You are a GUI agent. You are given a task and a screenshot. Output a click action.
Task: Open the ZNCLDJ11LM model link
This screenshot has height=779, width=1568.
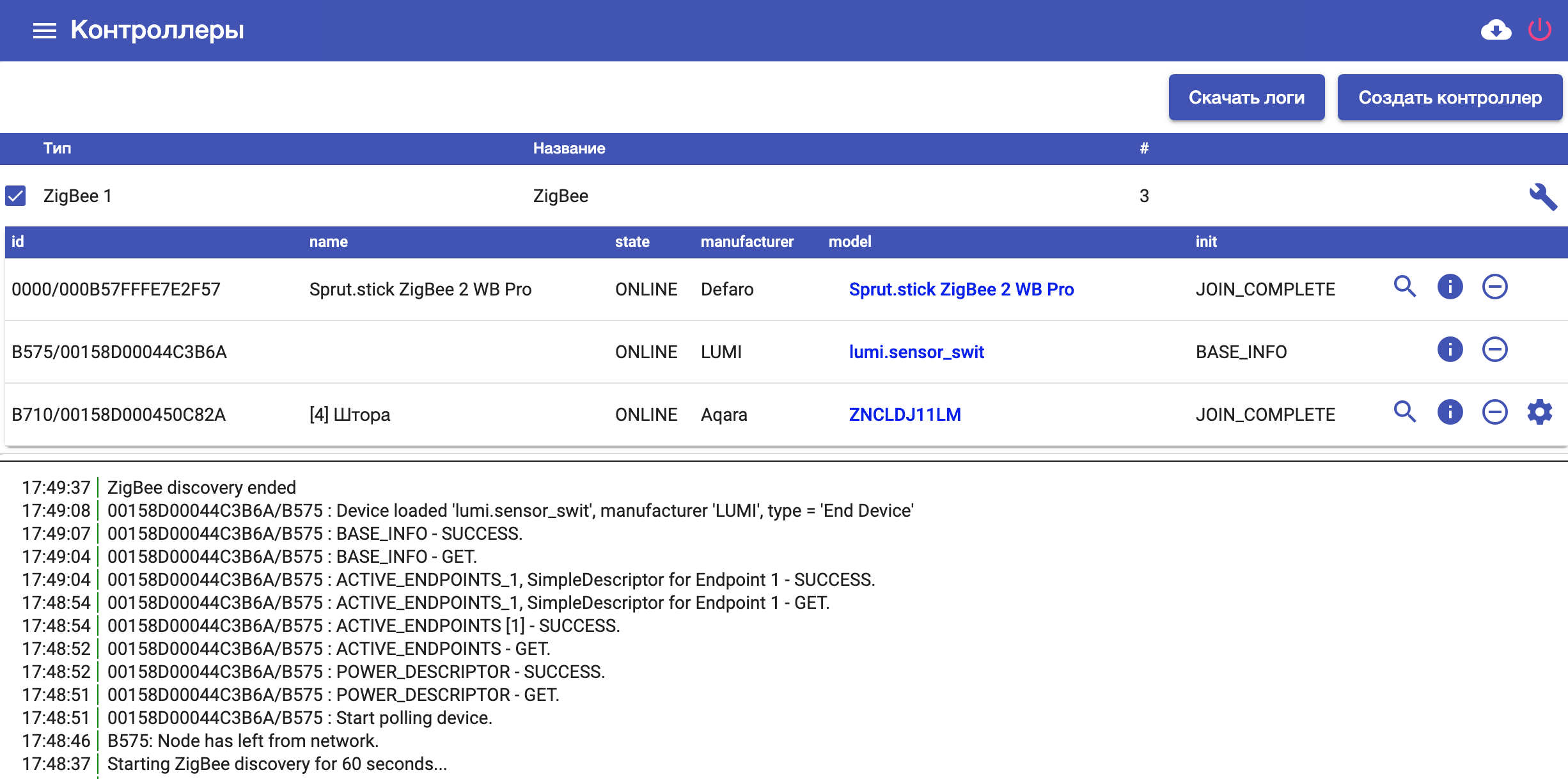(x=904, y=414)
